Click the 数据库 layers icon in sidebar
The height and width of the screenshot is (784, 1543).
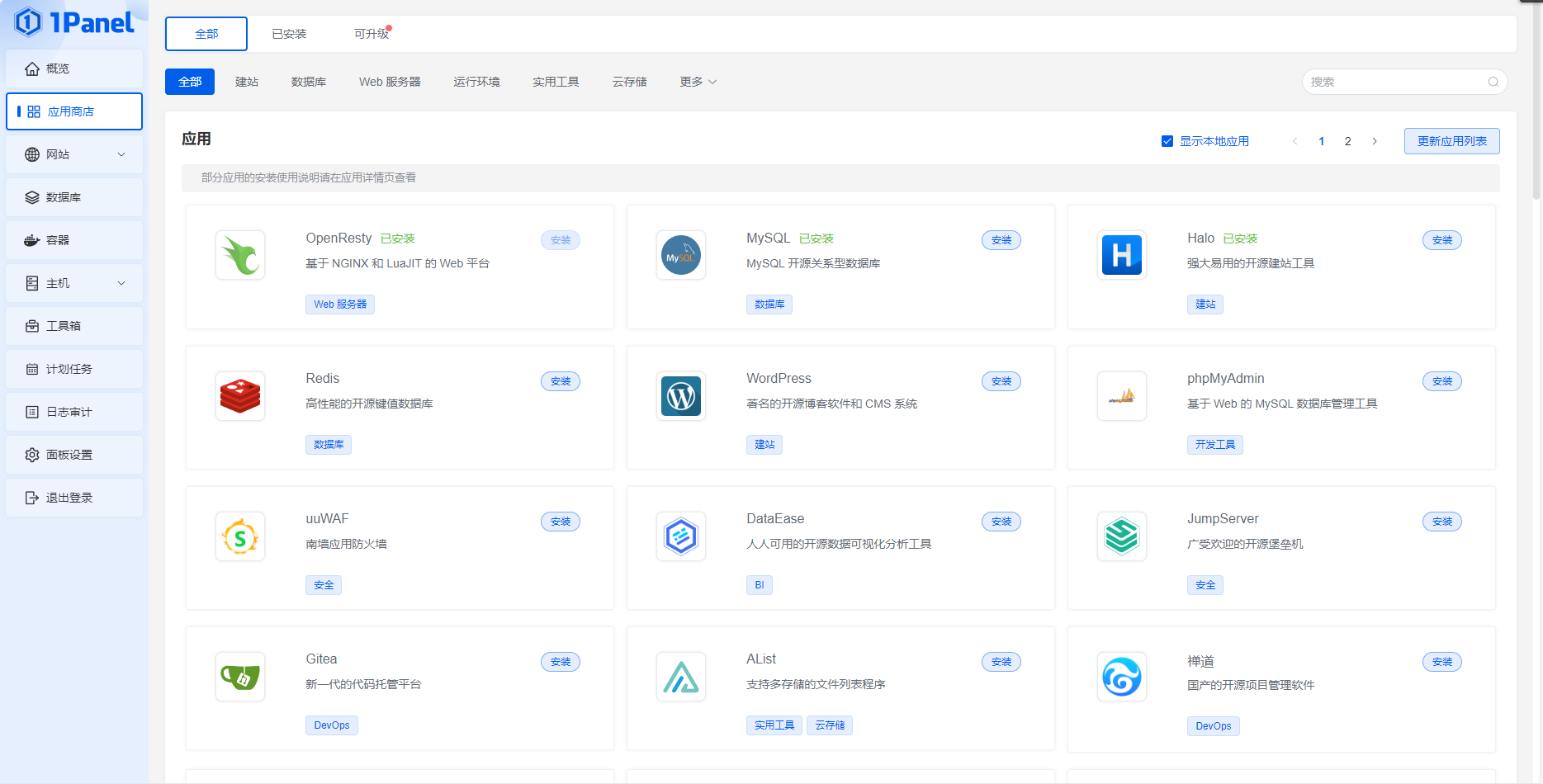pos(32,197)
